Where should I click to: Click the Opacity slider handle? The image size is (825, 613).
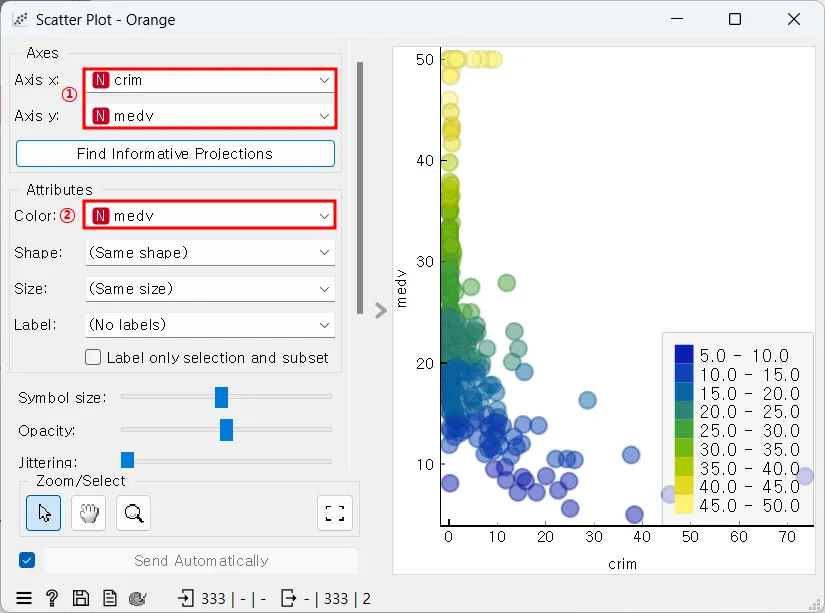(226, 430)
